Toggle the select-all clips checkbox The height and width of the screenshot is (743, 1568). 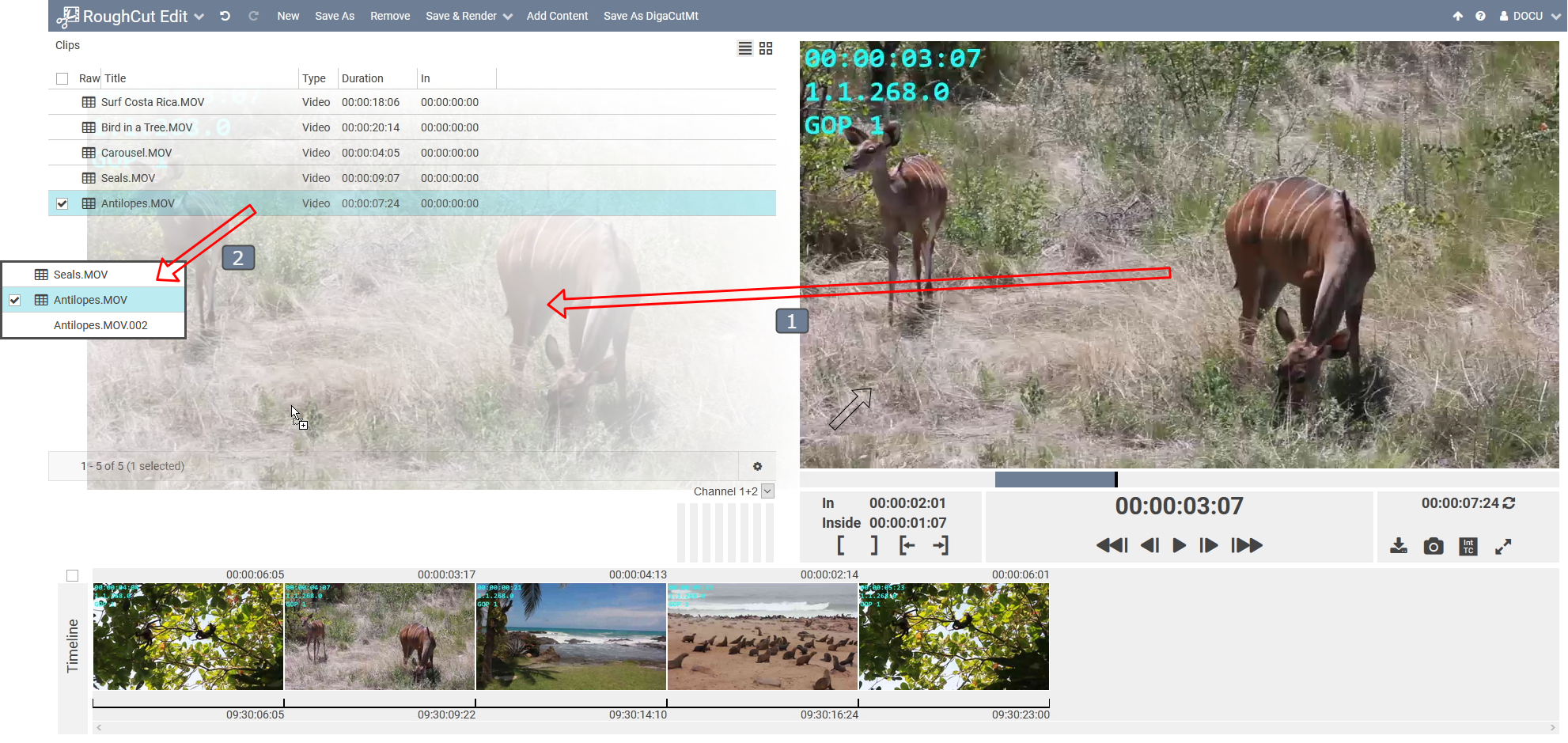(x=62, y=78)
